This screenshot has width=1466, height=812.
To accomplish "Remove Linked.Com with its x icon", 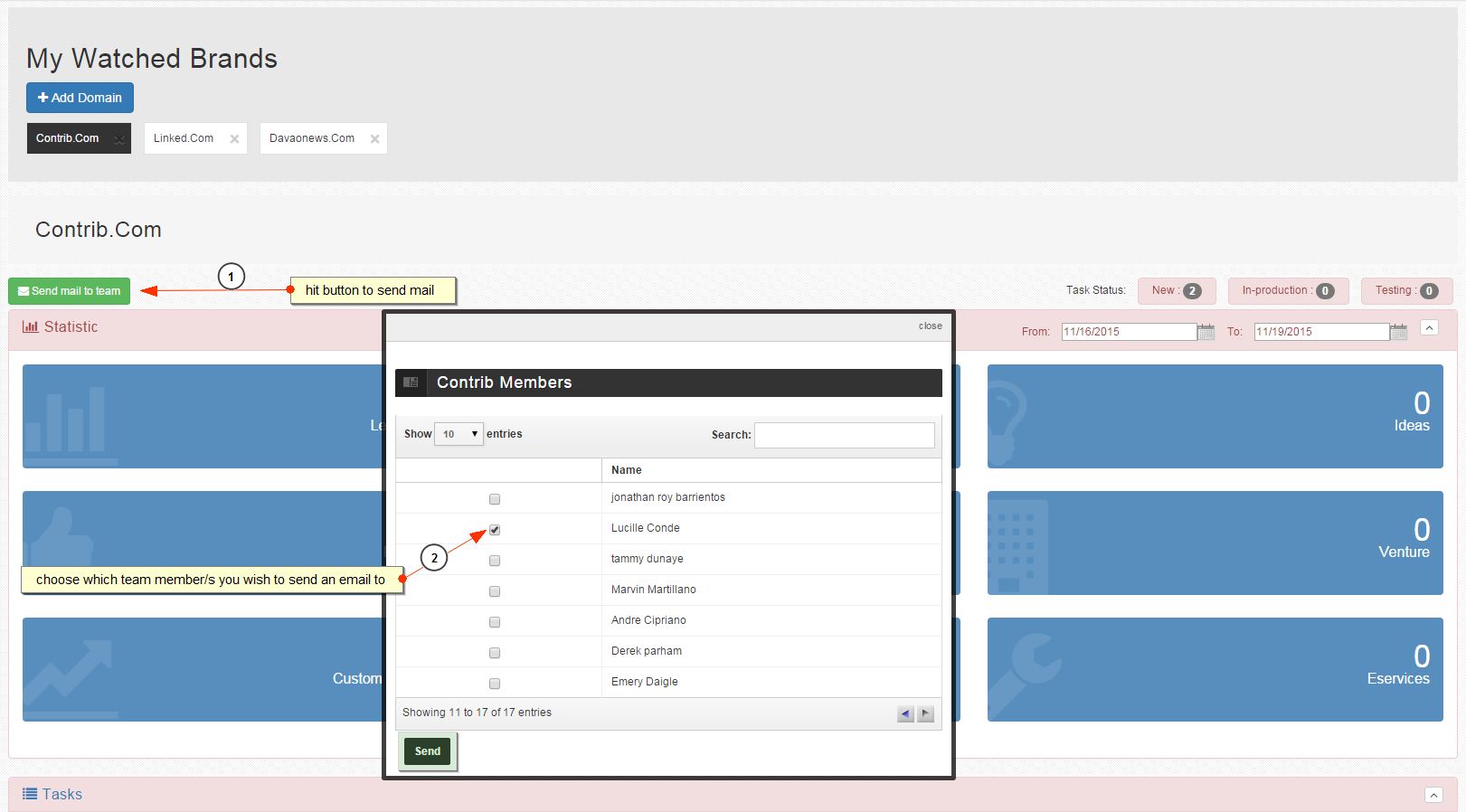I will point(234,139).
